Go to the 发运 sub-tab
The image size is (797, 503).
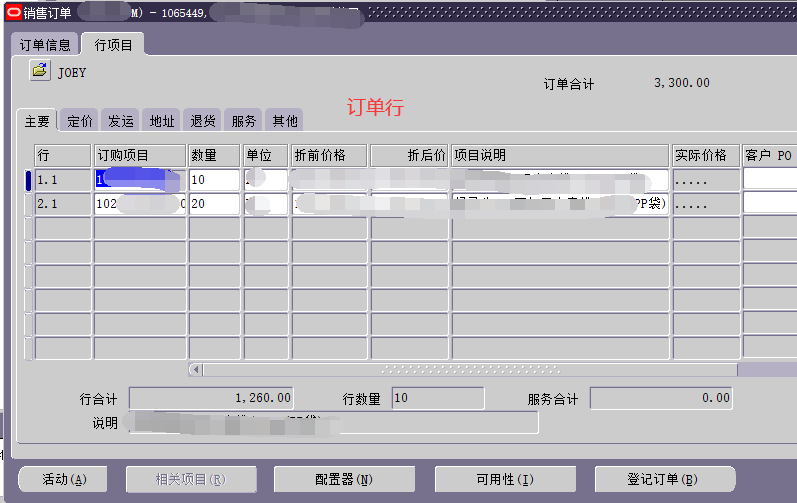point(121,121)
